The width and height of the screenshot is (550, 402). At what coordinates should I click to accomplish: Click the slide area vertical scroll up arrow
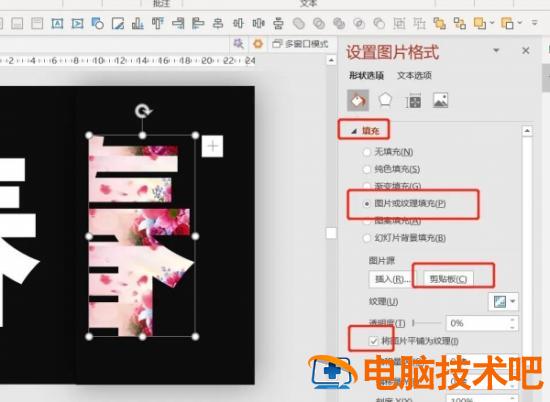(x=331, y=61)
